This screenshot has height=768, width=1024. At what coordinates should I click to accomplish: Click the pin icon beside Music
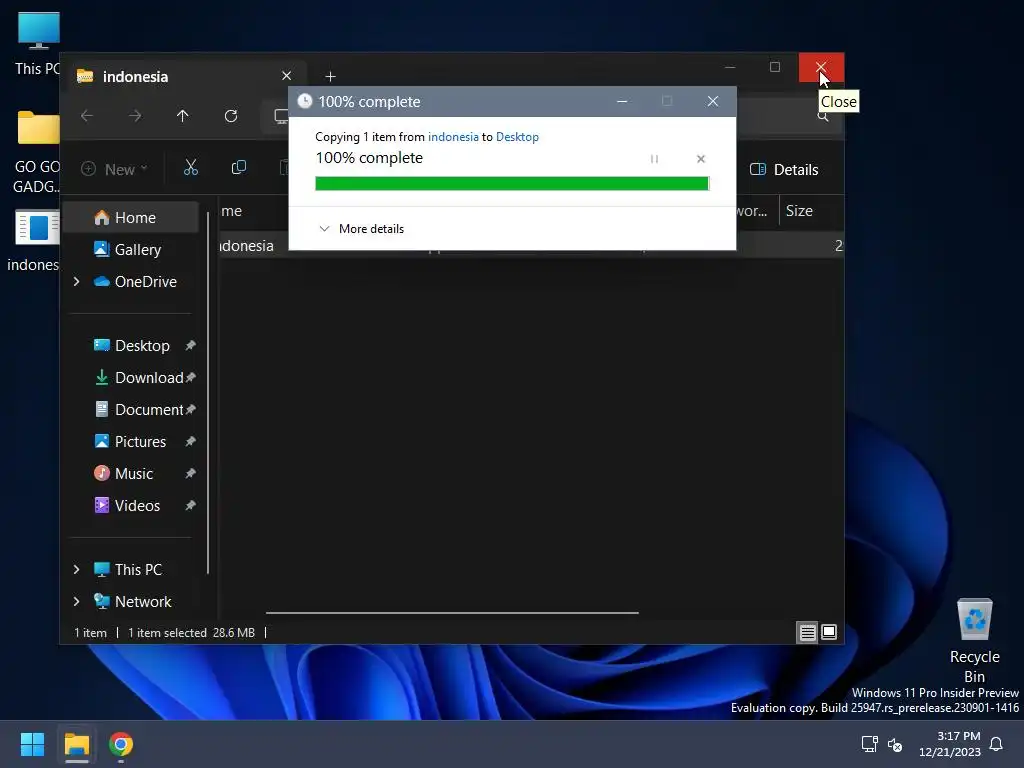pos(190,473)
